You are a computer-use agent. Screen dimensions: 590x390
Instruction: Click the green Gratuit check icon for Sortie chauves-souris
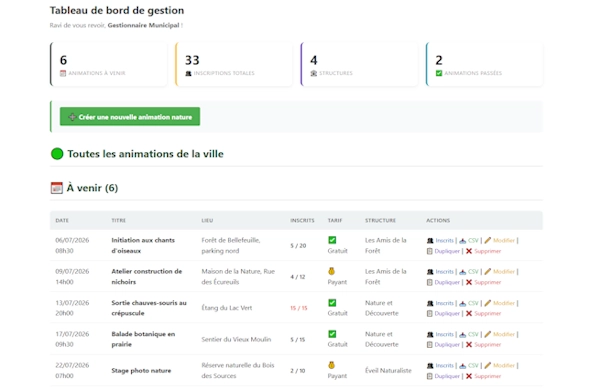pyautogui.click(x=332, y=303)
